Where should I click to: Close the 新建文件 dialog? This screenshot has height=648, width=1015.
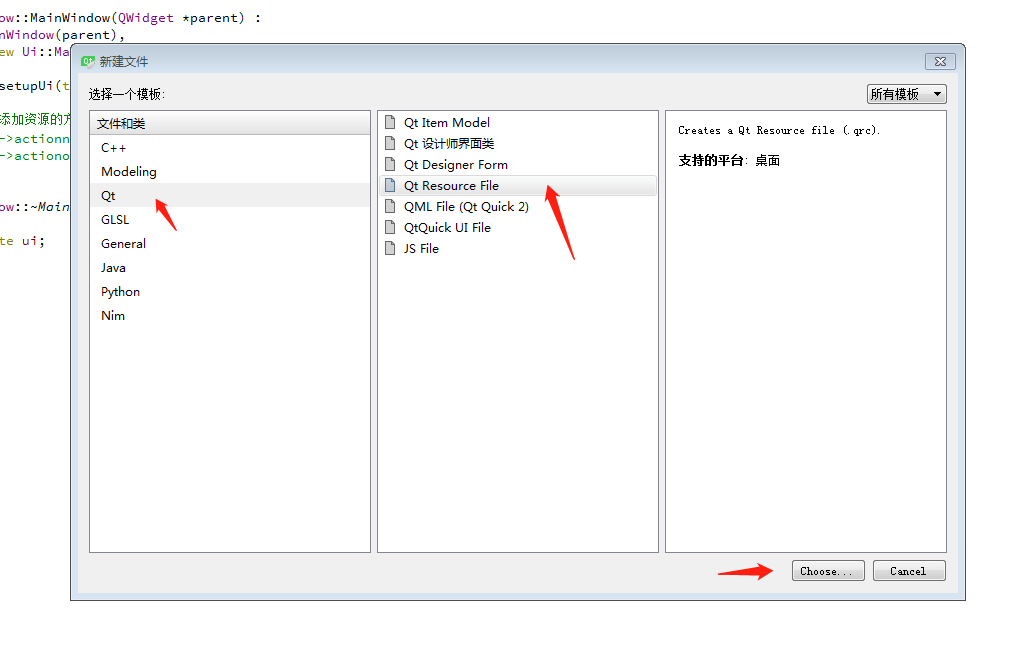click(x=940, y=61)
